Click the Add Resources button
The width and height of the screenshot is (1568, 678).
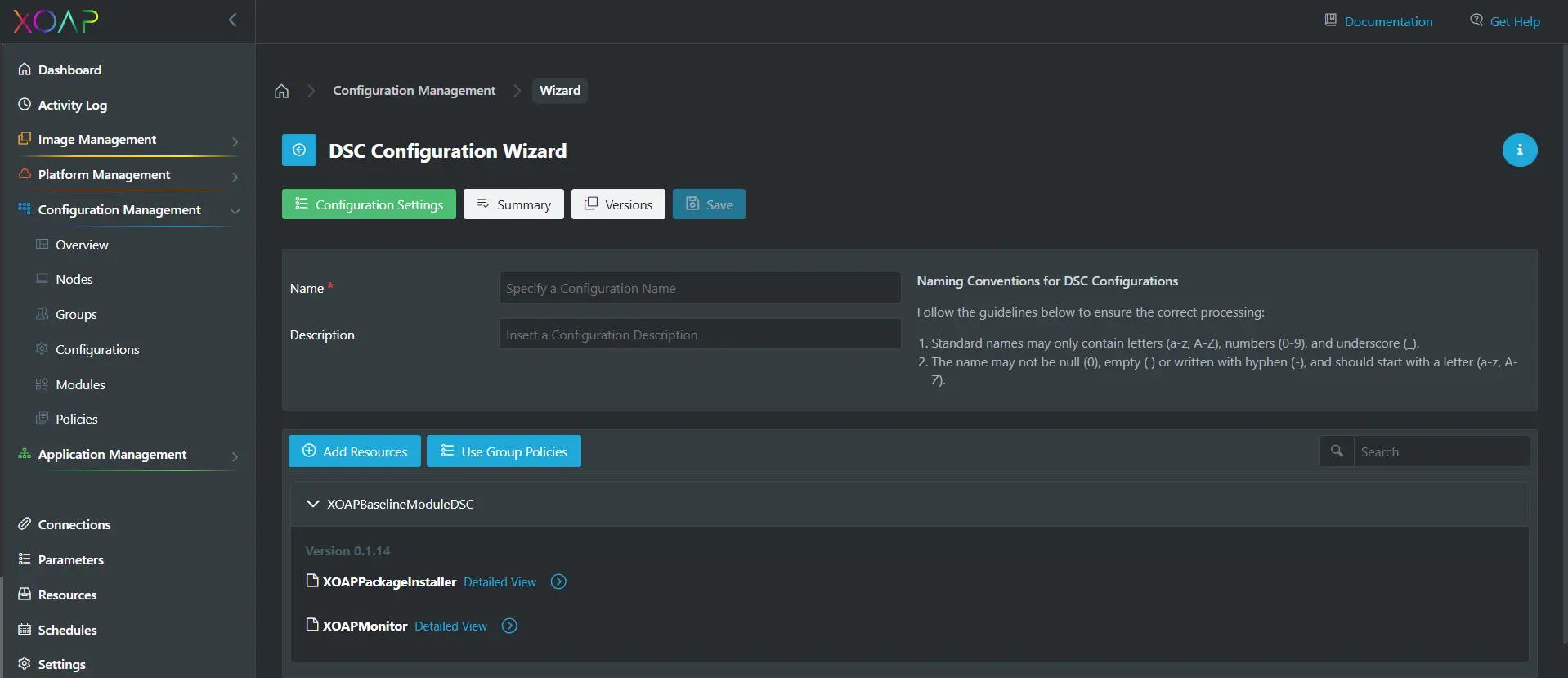[x=355, y=451]
